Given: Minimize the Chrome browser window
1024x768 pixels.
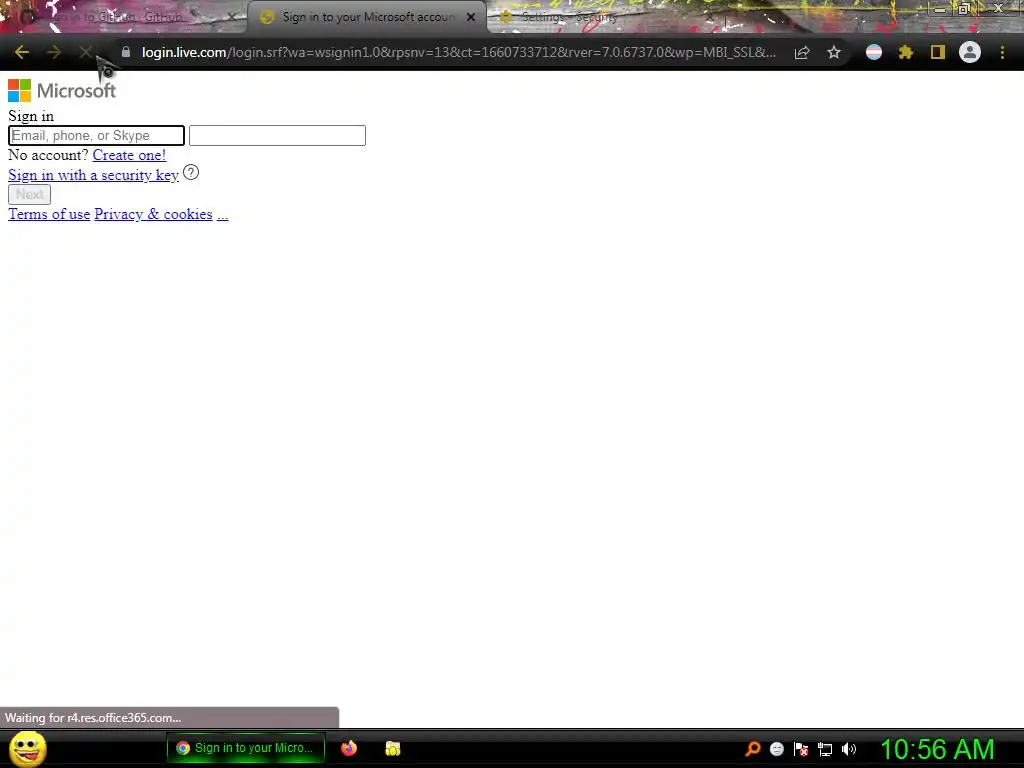Looking at the screenshot, I should 940,9.
